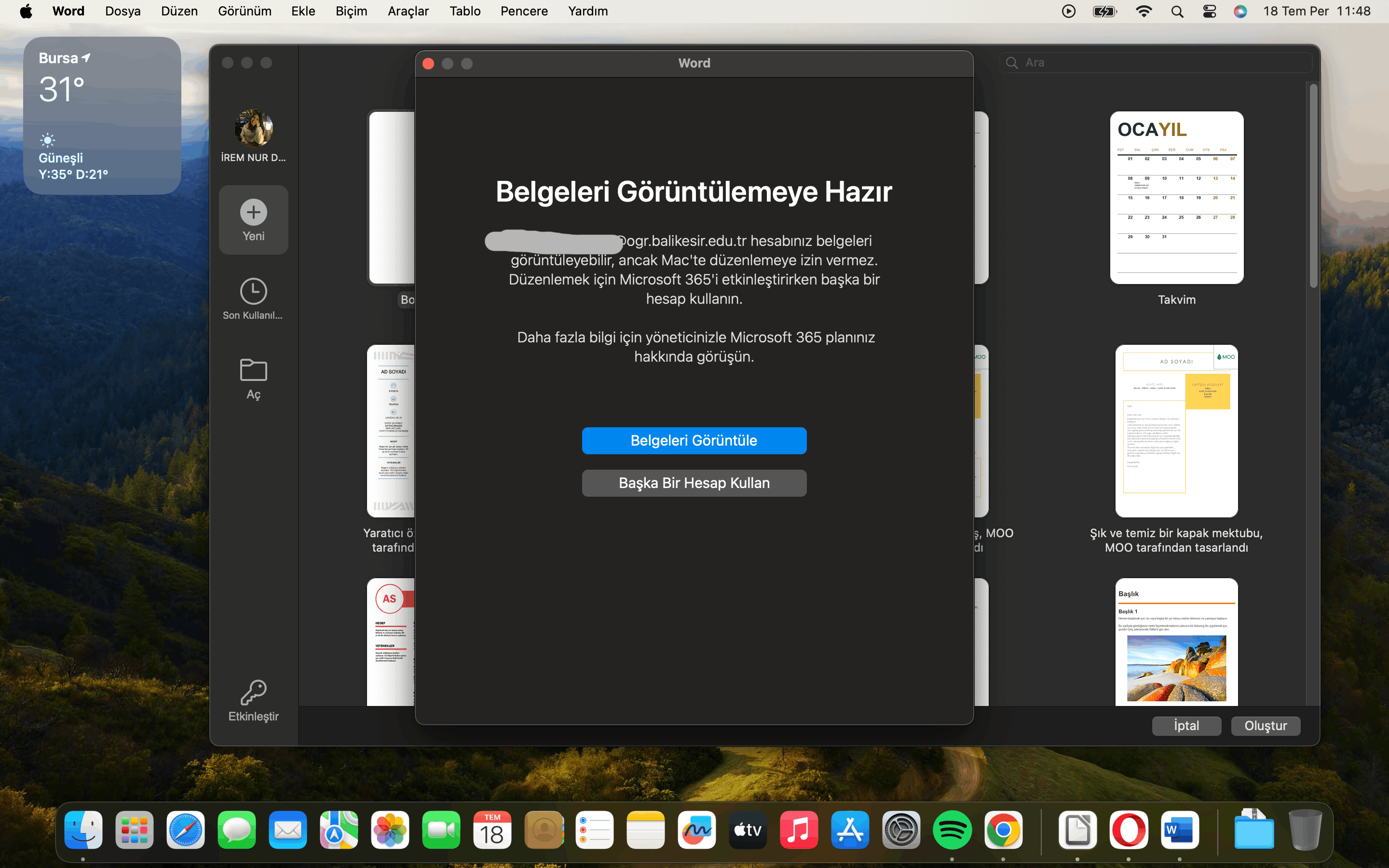Image resolution: width=1389 pixels, height=868 pixels.
Task: Open System Settings in the Dock
Action: [x=900, y=829]
